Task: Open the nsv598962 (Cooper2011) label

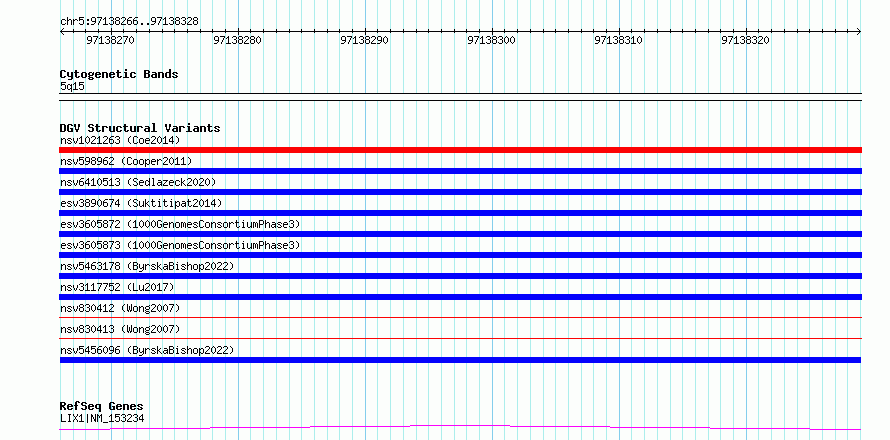Action: click(x=126, y=161)
